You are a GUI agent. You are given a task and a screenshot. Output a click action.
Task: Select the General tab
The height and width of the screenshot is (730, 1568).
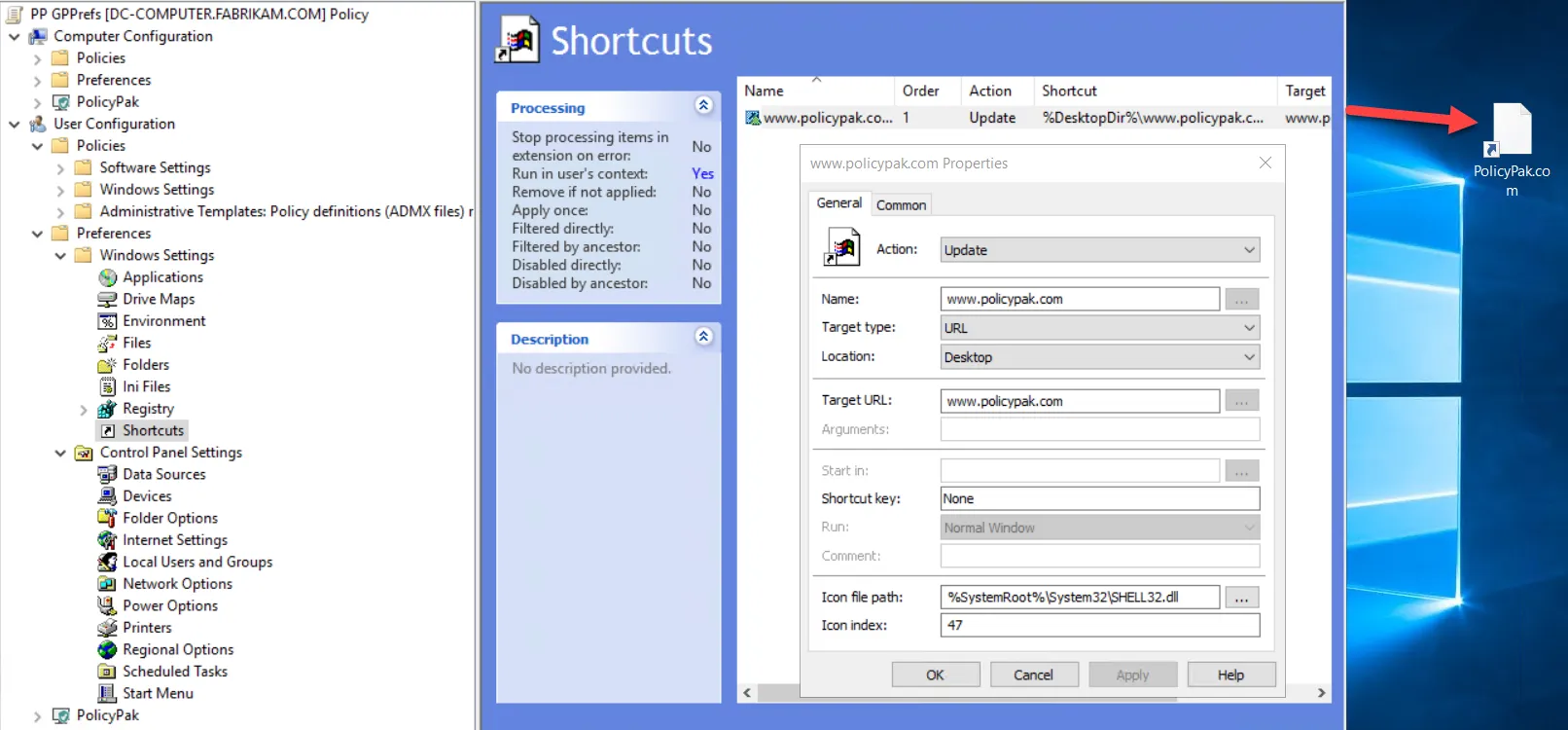coord(838,203)
